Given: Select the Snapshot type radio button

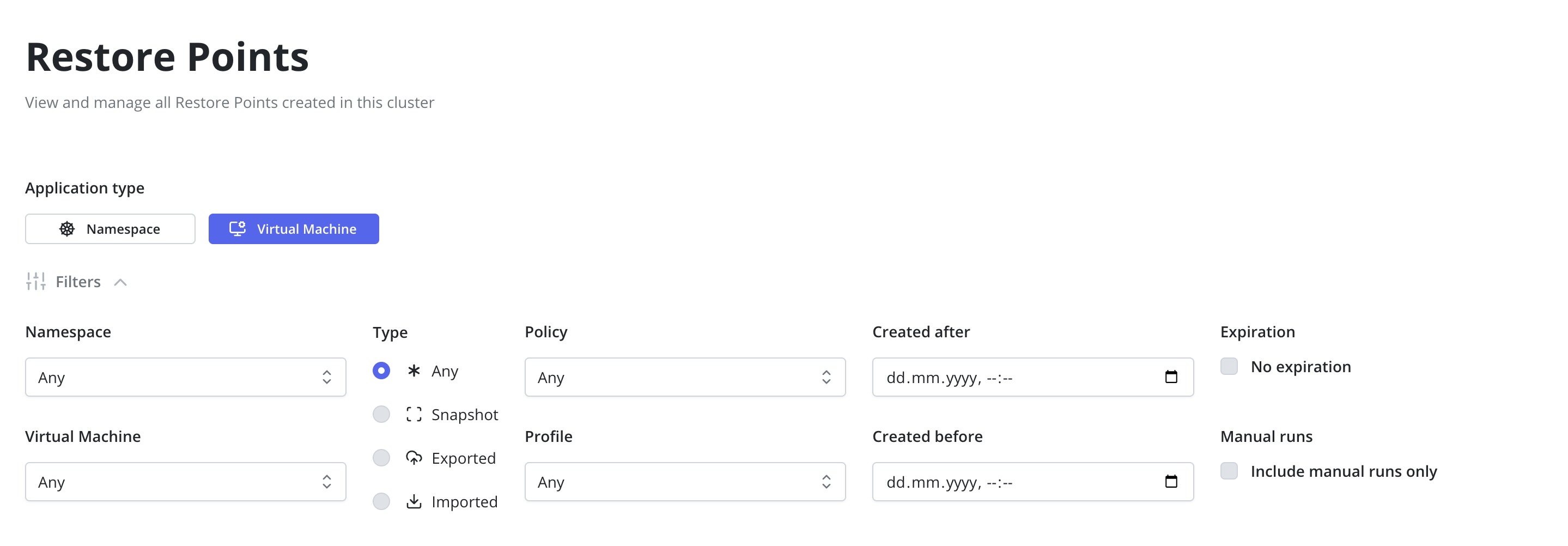Looking at the screenshot, I should (381, 415).
